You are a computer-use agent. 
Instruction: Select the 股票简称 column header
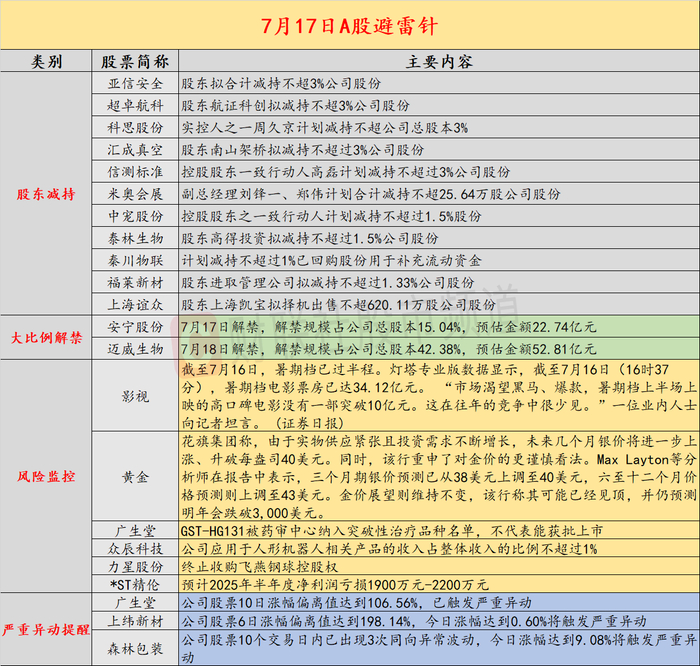click(x=135, y=61)
